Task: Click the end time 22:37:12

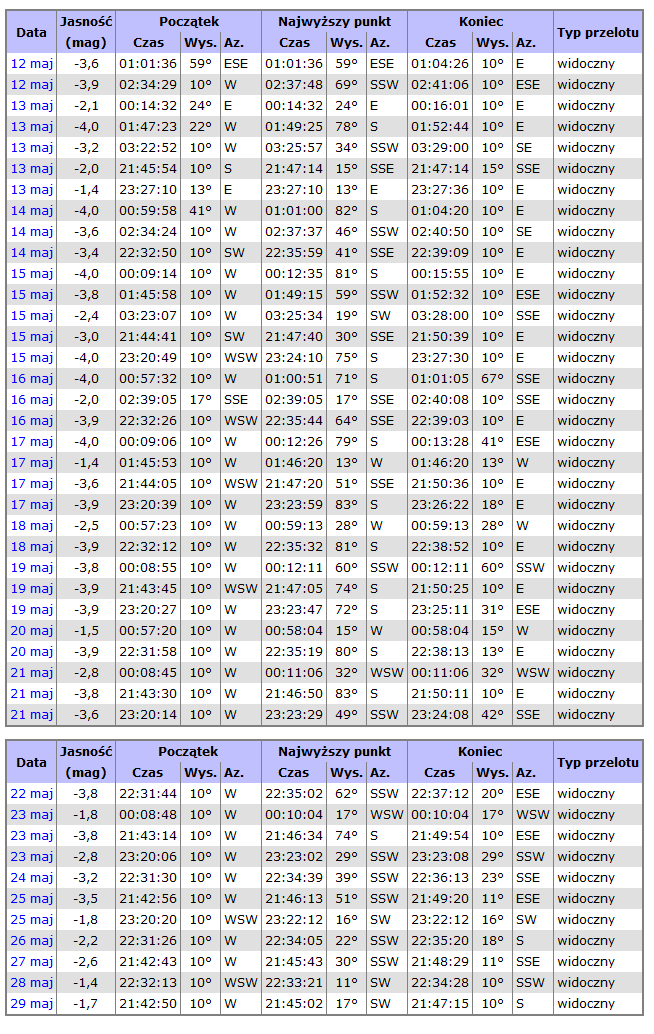Action: (440, 794)
